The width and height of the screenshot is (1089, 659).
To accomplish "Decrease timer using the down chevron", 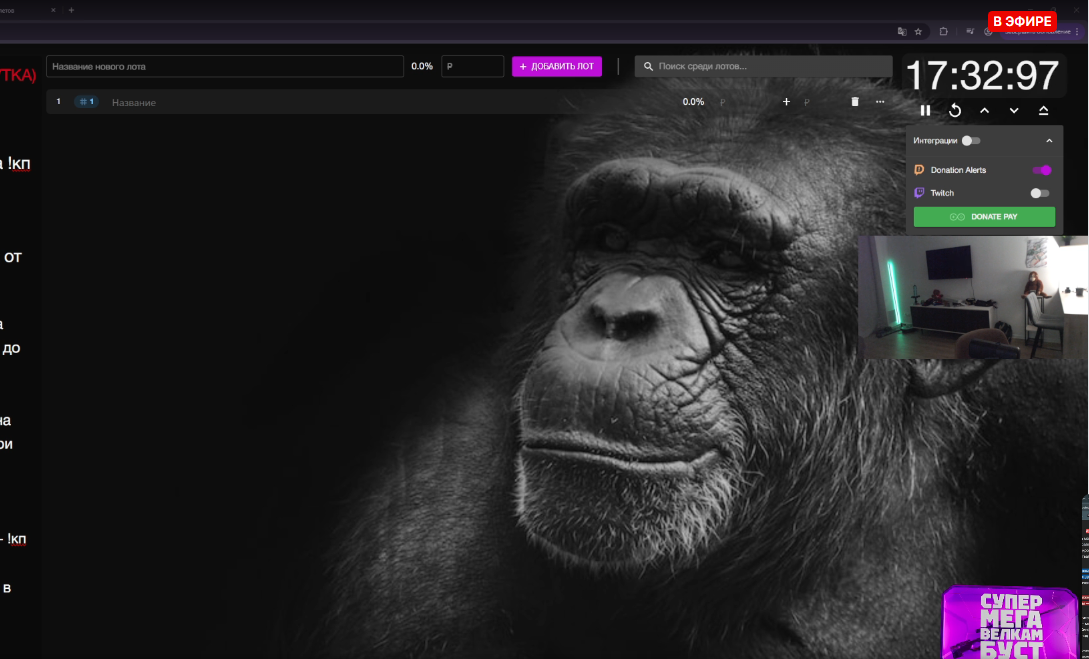I will 1014,110.
